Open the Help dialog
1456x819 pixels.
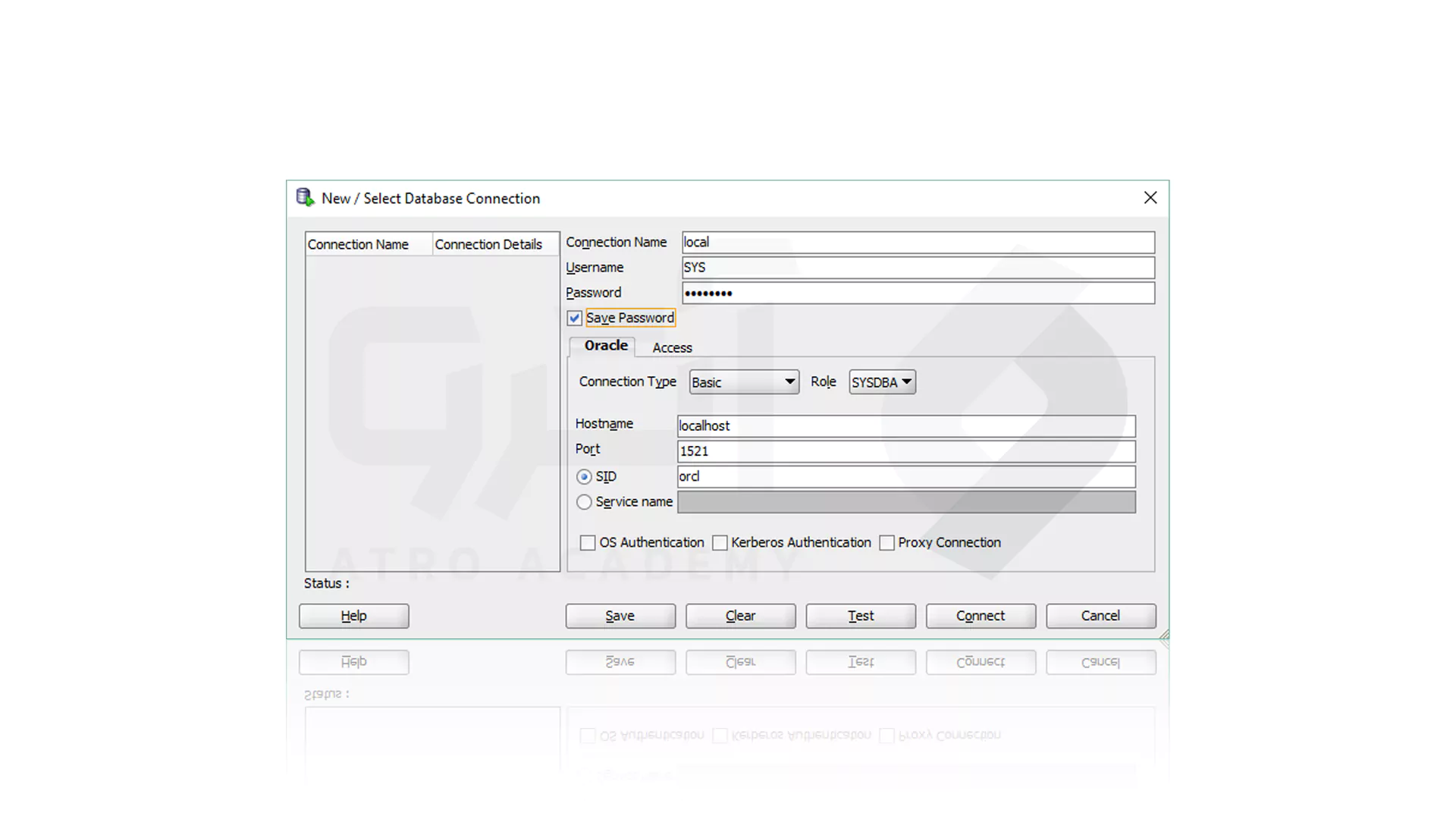(353, 616)
